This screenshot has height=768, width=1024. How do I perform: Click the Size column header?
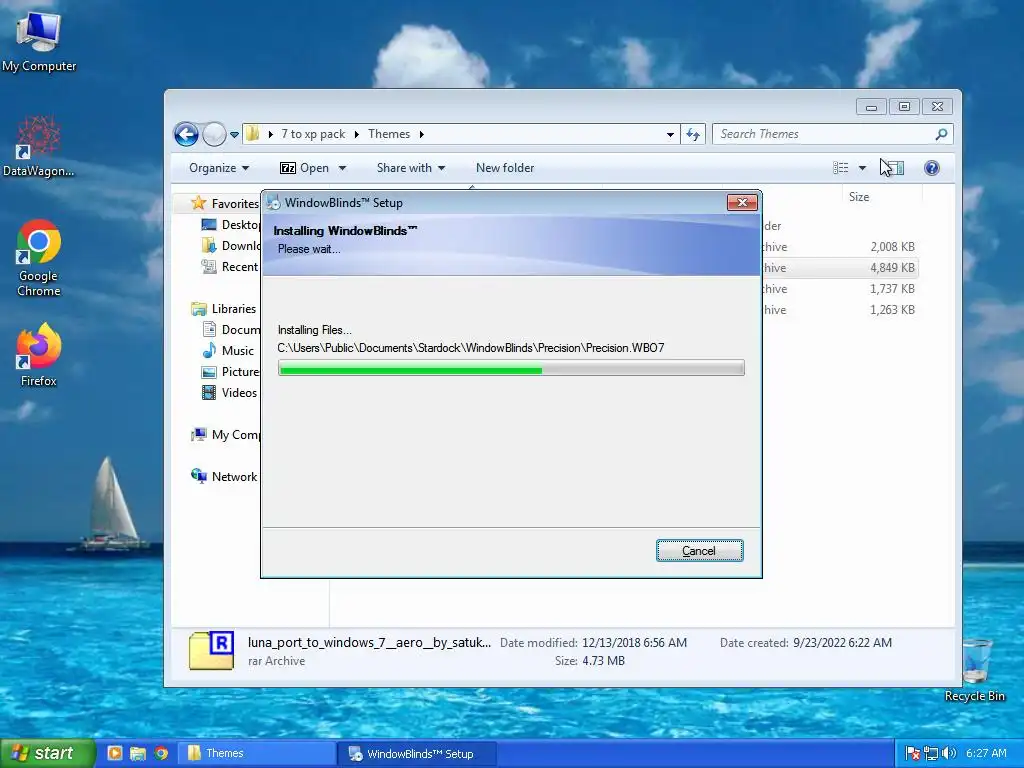[x=859, y=197]
